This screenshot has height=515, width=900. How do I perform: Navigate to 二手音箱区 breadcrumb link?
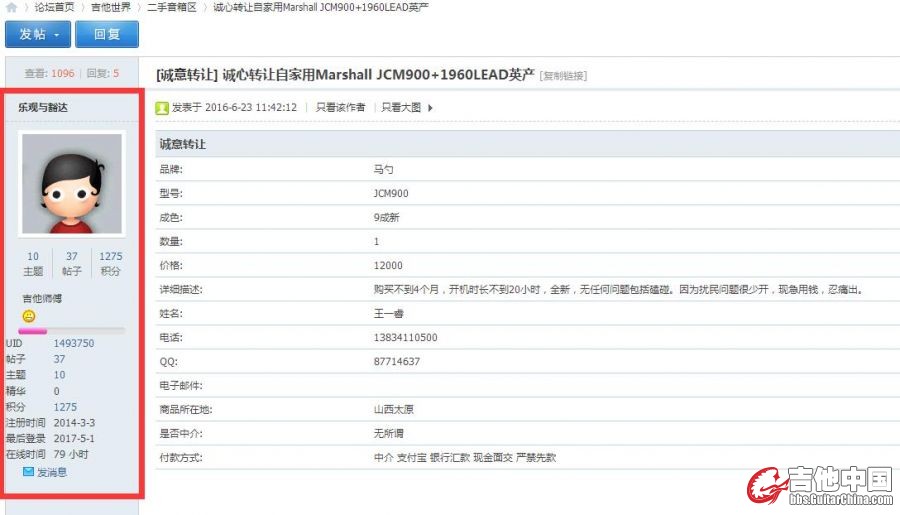point(172,7)
